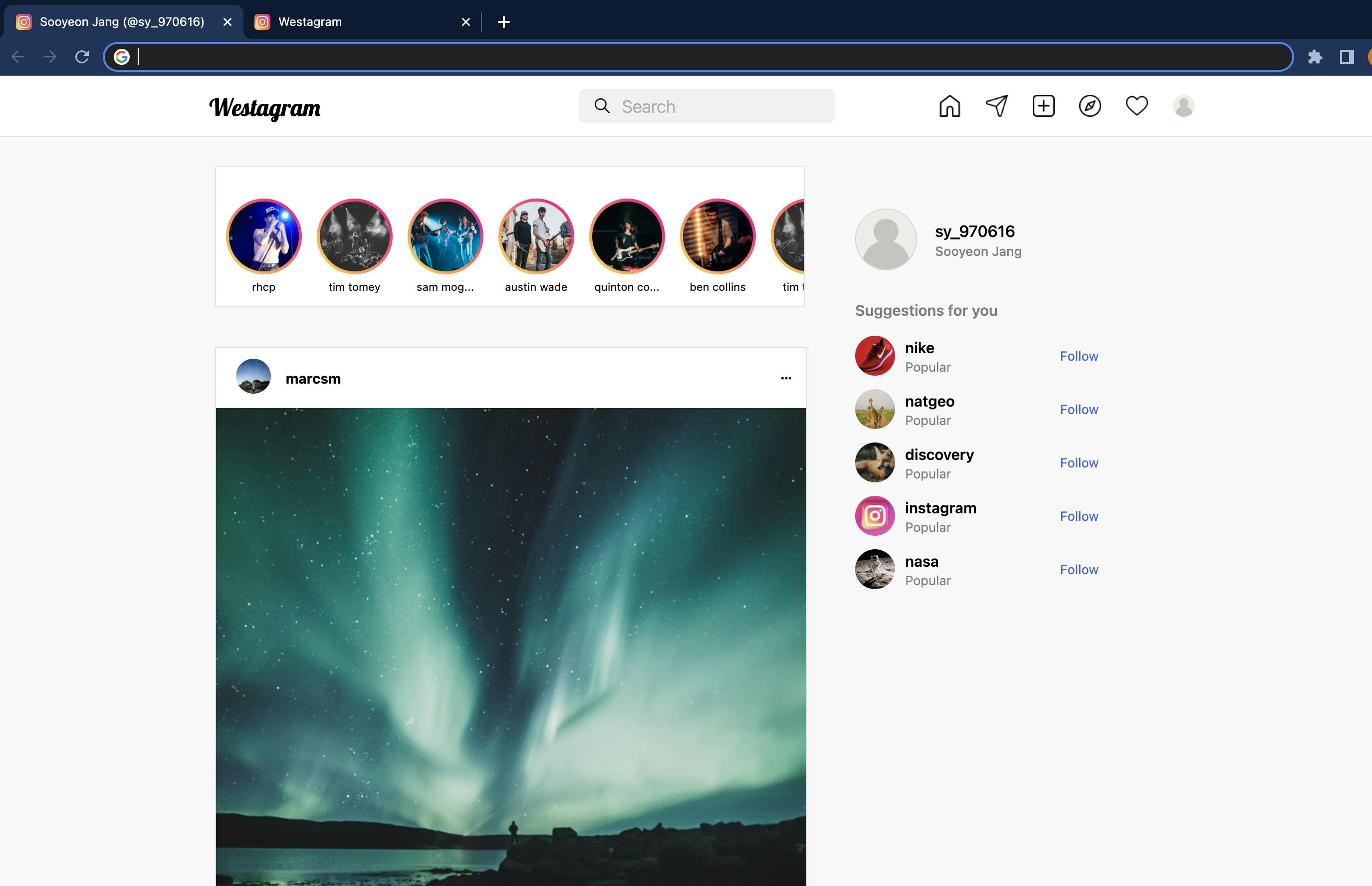Follow the nasa account
The height and width of the screenshot is (886, 1372).
(1079, 570)
